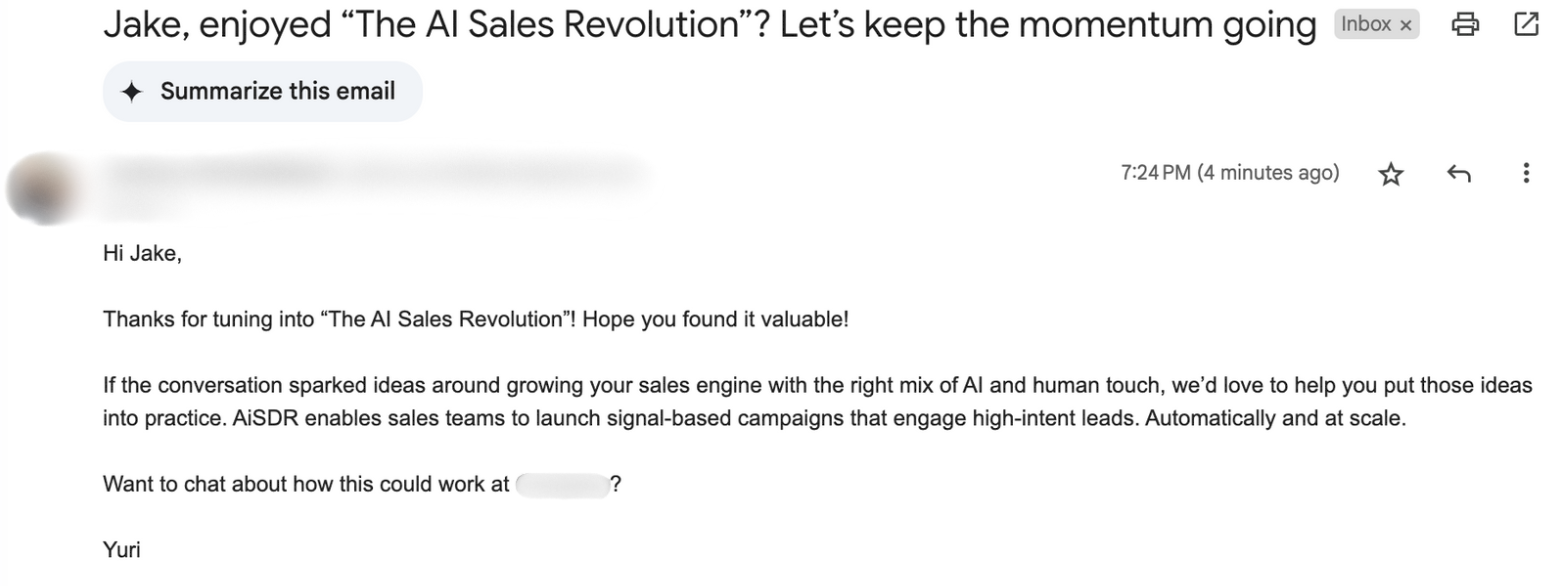This screenshot has width=1560, height=586.
Task: Click the "Yuri" signature text
Action: point(121,549)
